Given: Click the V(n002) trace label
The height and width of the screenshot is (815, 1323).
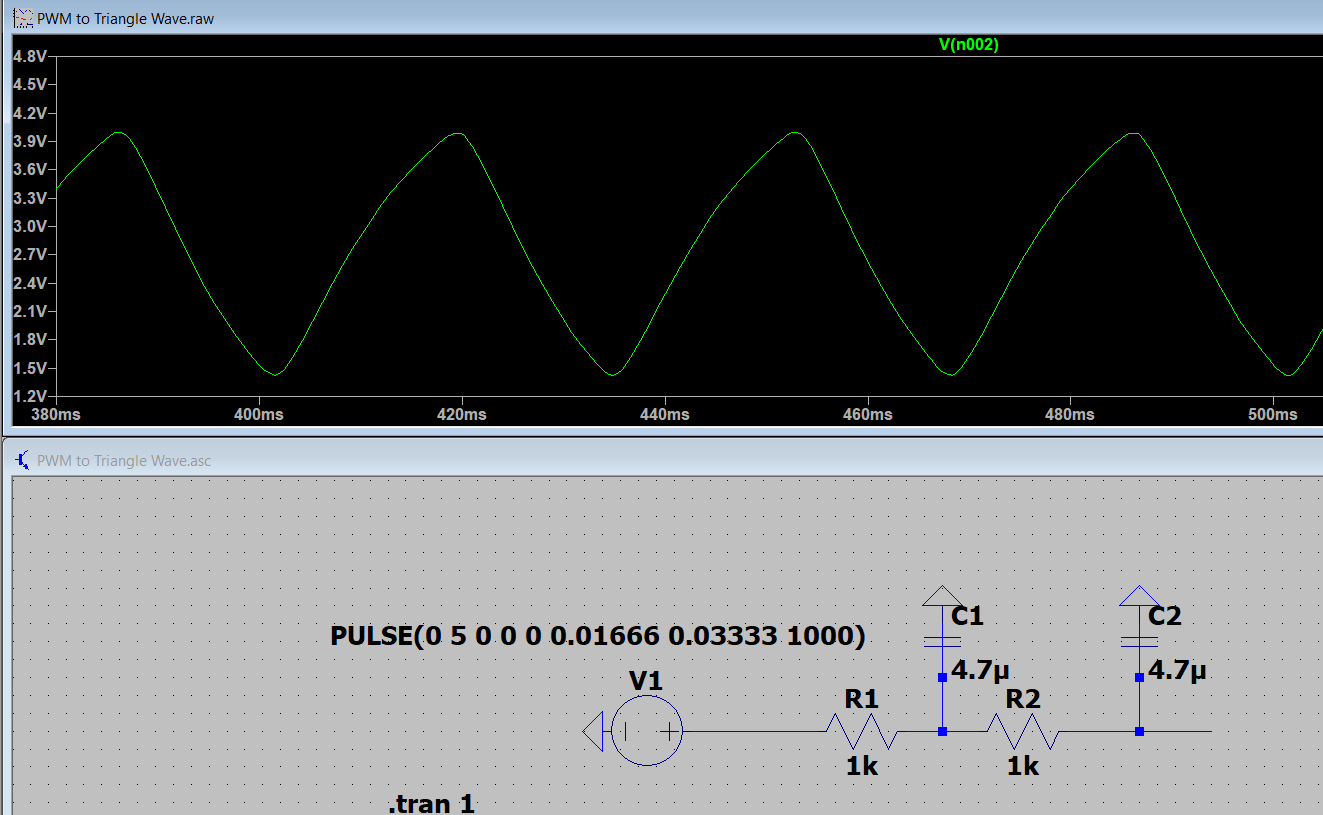Looking at the screenshot, I should coord(968,44).
